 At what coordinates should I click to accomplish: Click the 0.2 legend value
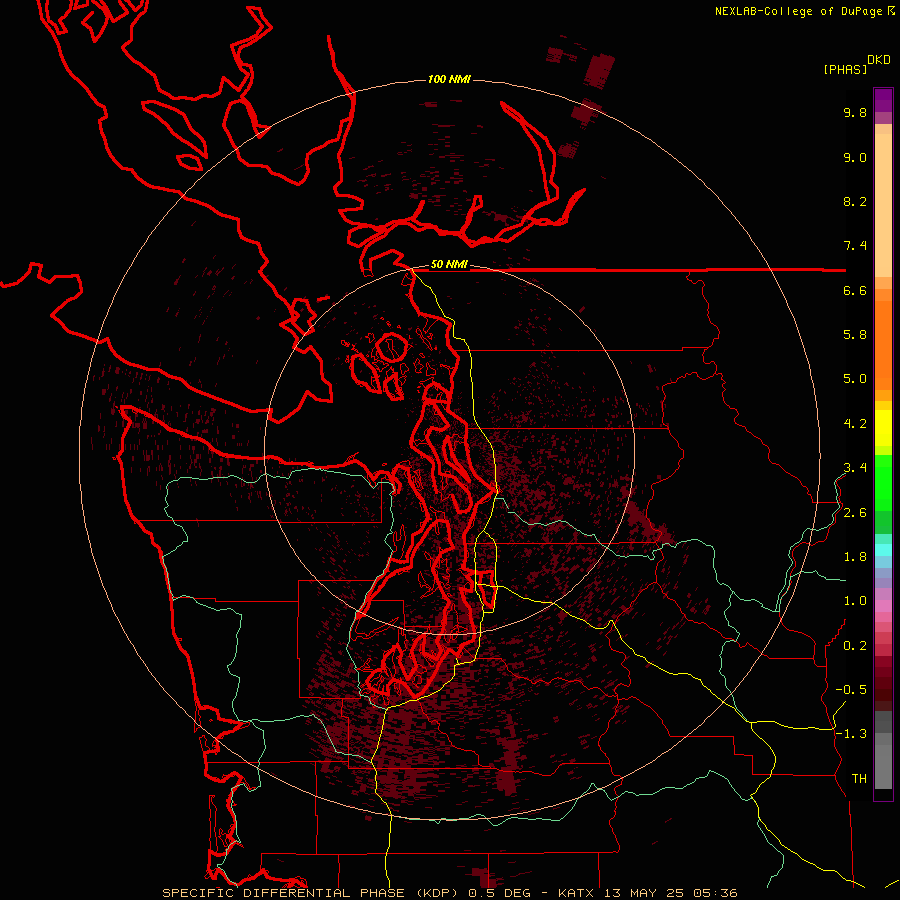pyautogui.click(x=855, y=646)
